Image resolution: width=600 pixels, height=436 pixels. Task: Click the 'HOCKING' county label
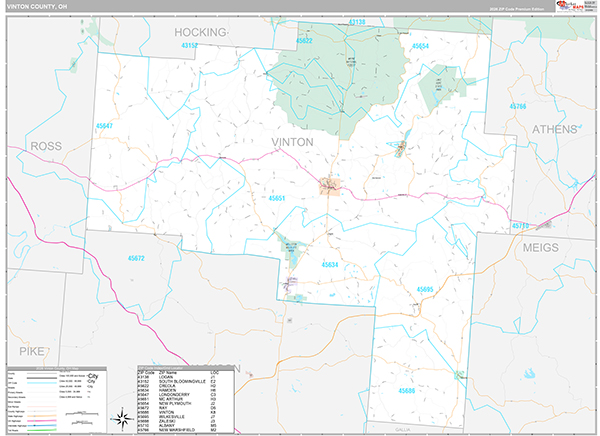(200, 32)
